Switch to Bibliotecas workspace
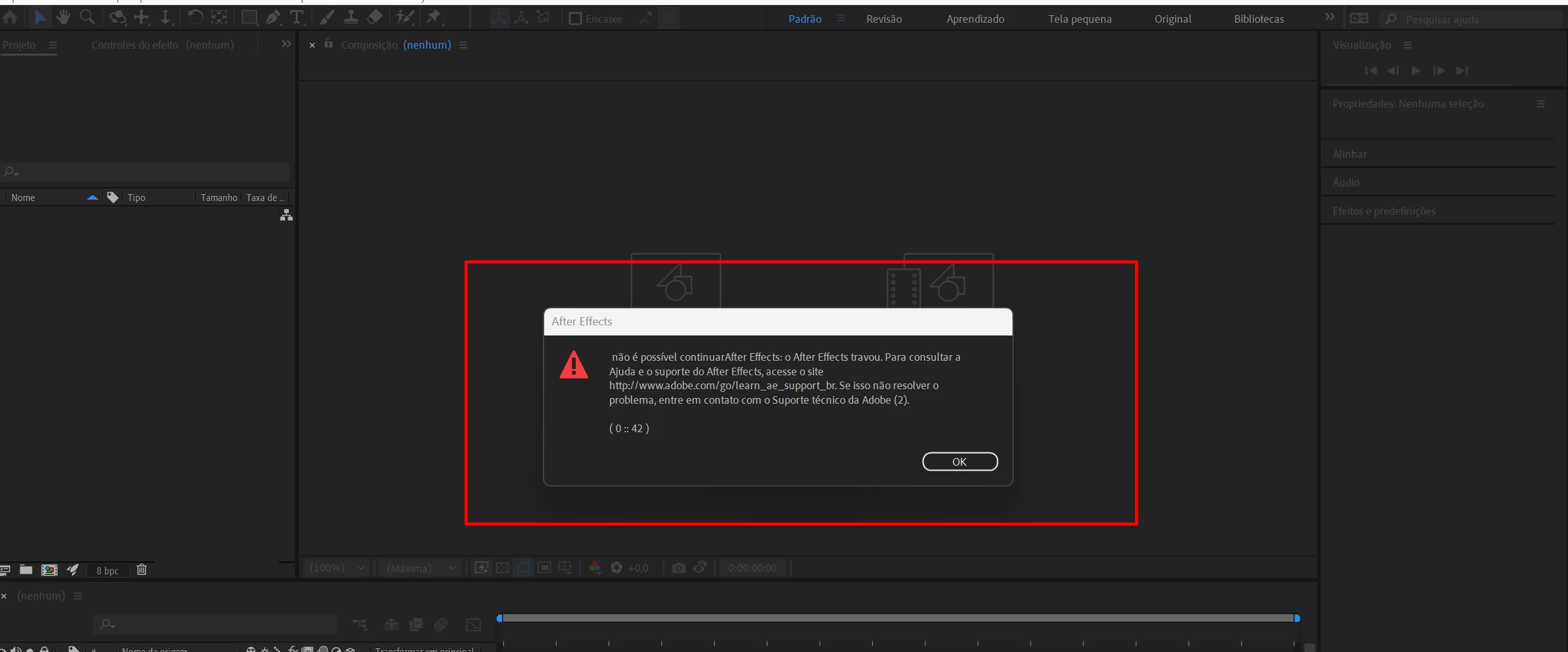The image size is (1568, 652). click(x=1259, y=19)
